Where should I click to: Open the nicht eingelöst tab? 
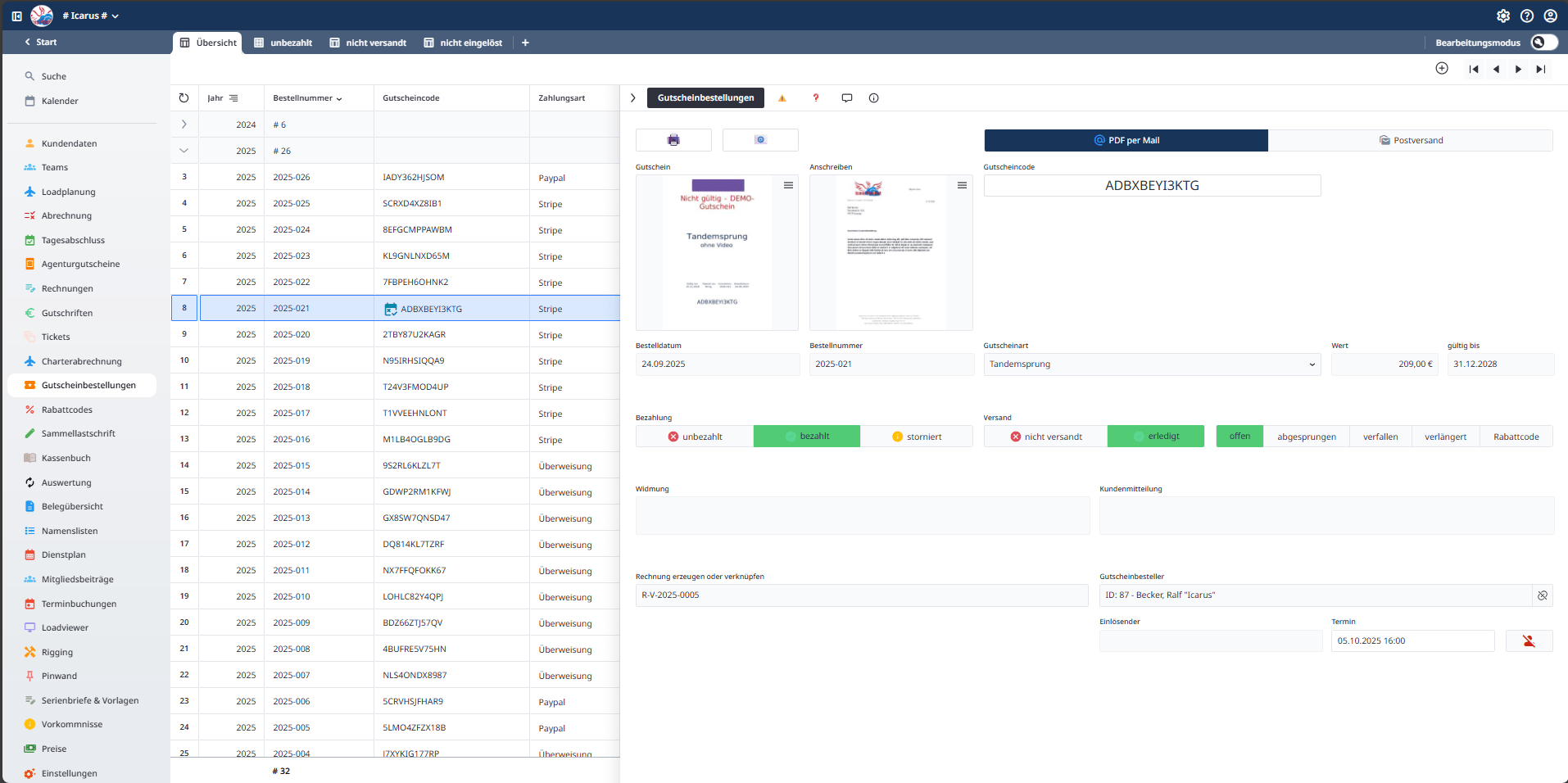(x=463, y=43)
